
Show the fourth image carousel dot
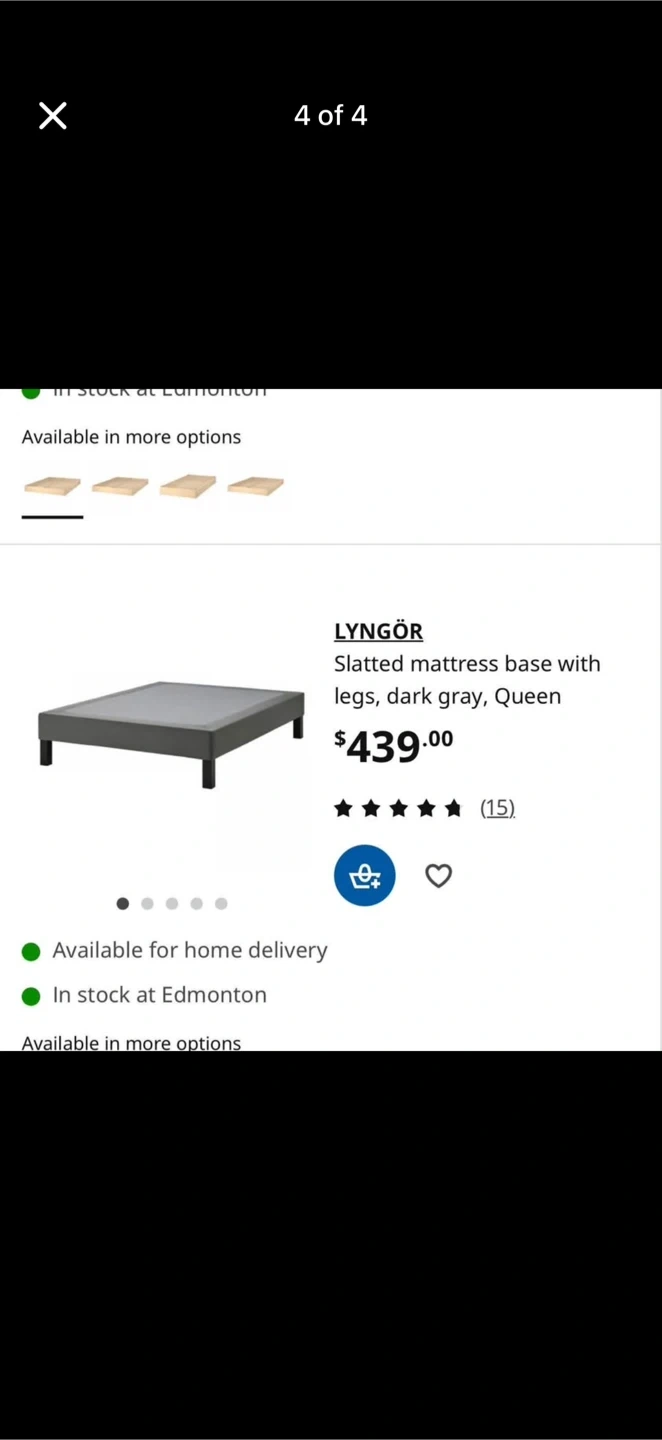[x=196, y=904]
